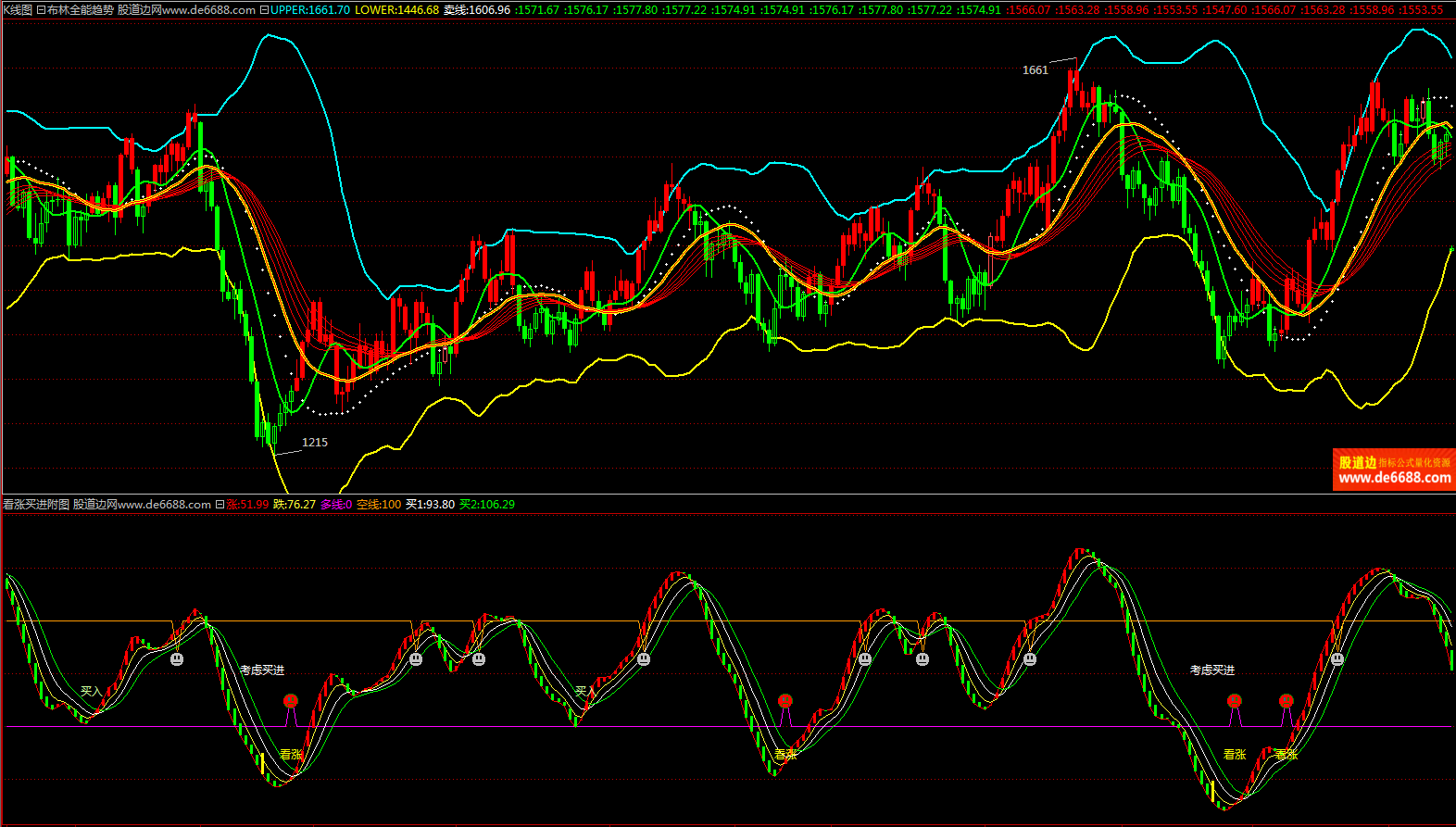Image resolution: width=1456 pixels, height=827 pixels.
Task: Click the 股道边 watermark logo
Action: [x=1357, y=462]
